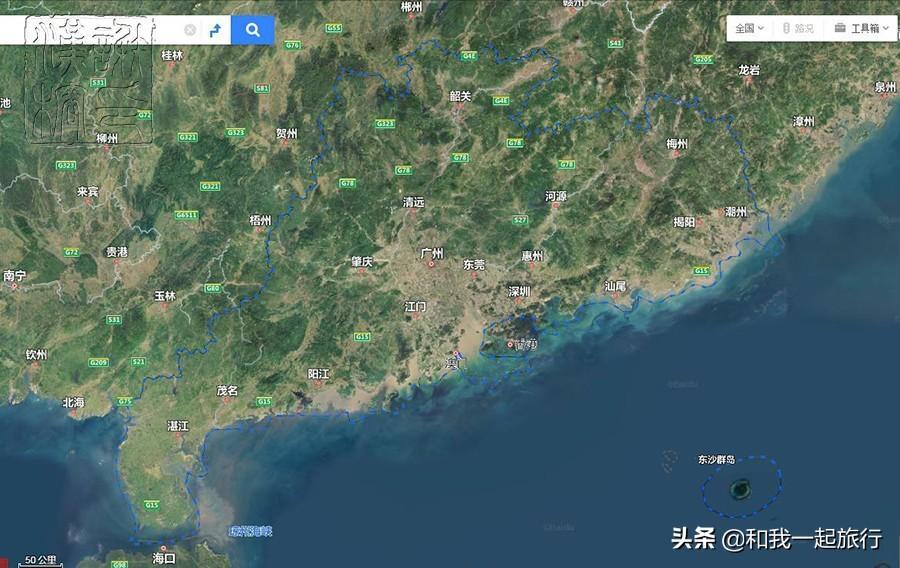
Task: Open route directions with the arrow icon
Action: click(214, 30)
